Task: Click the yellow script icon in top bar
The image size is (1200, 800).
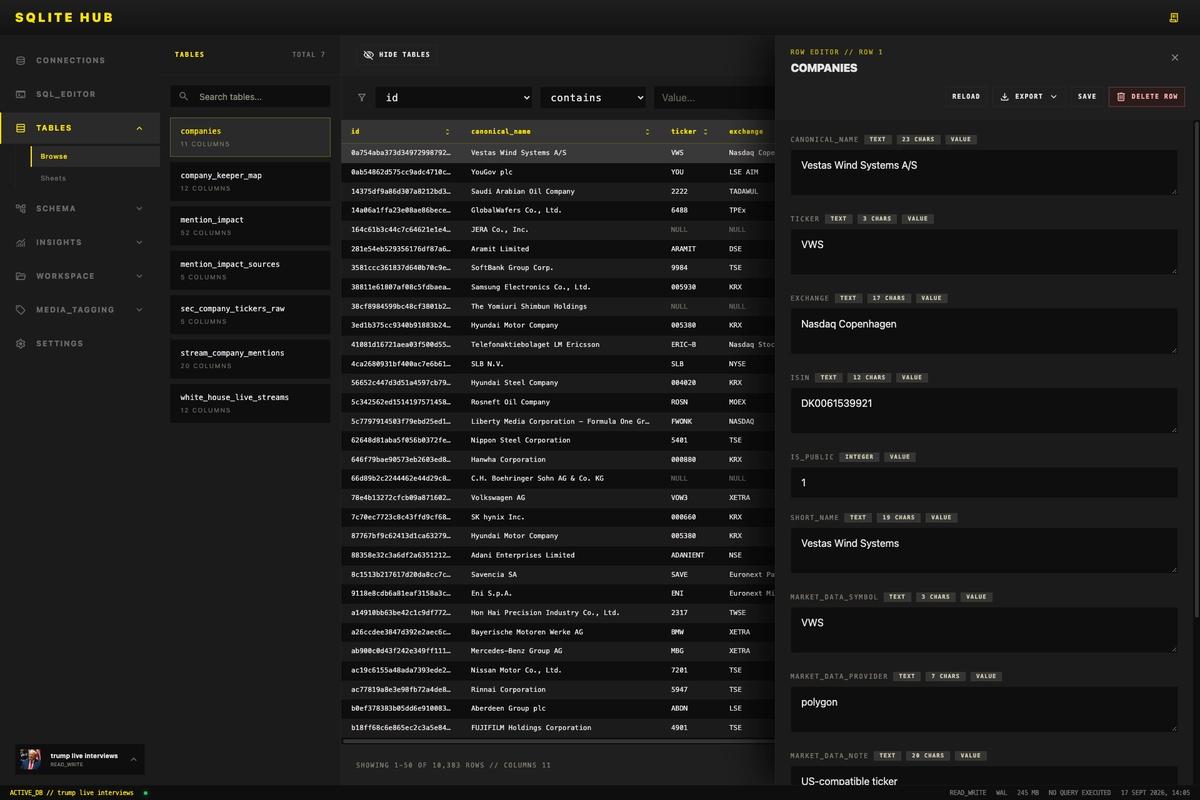Action: [1174, 18]
